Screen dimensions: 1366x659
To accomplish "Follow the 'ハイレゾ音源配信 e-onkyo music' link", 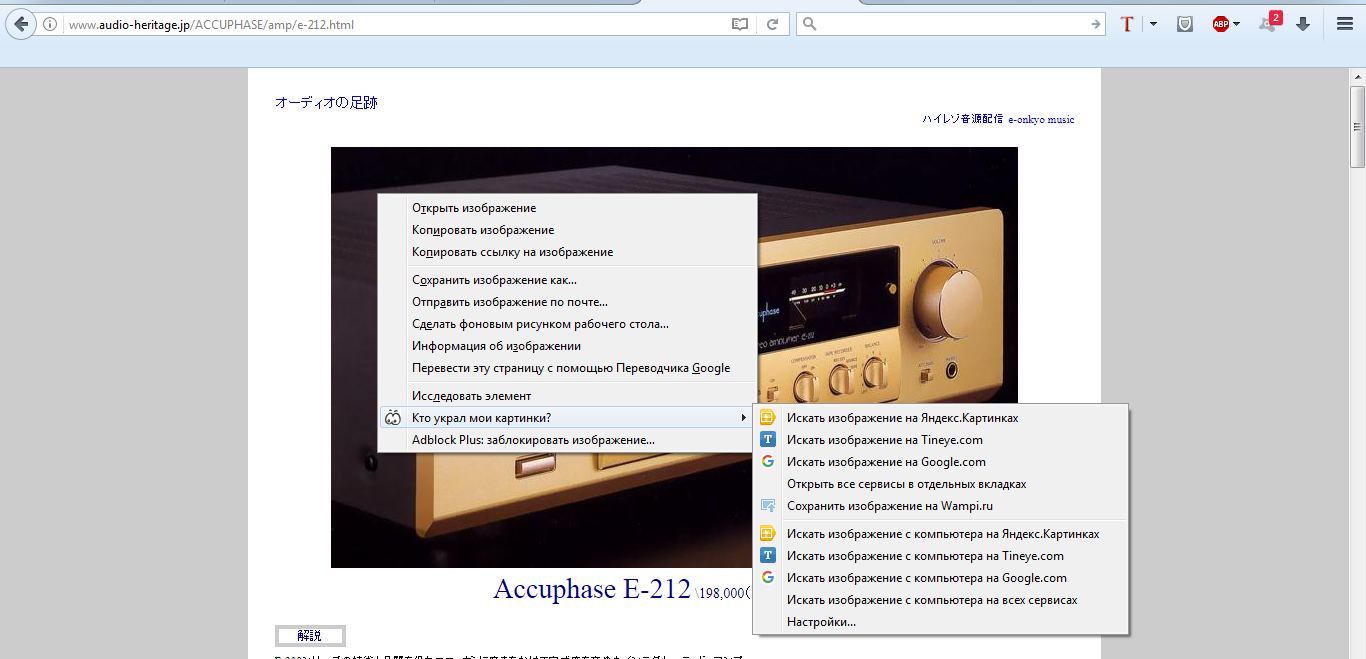I will coord(998,119).
